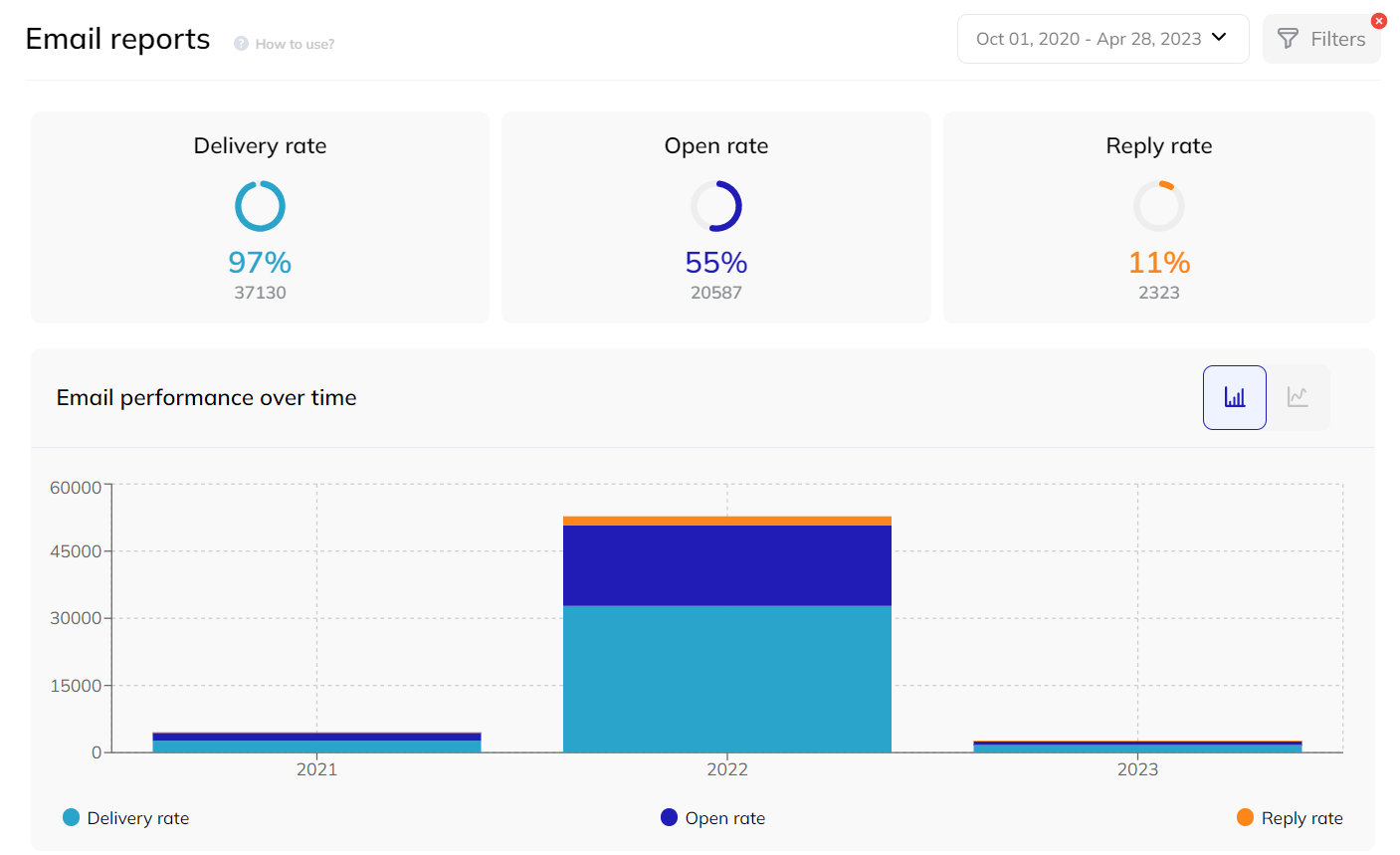Clear filters with the red X badge
The width and height of the screenshot is (1400, 855).
coord(1378,21)
